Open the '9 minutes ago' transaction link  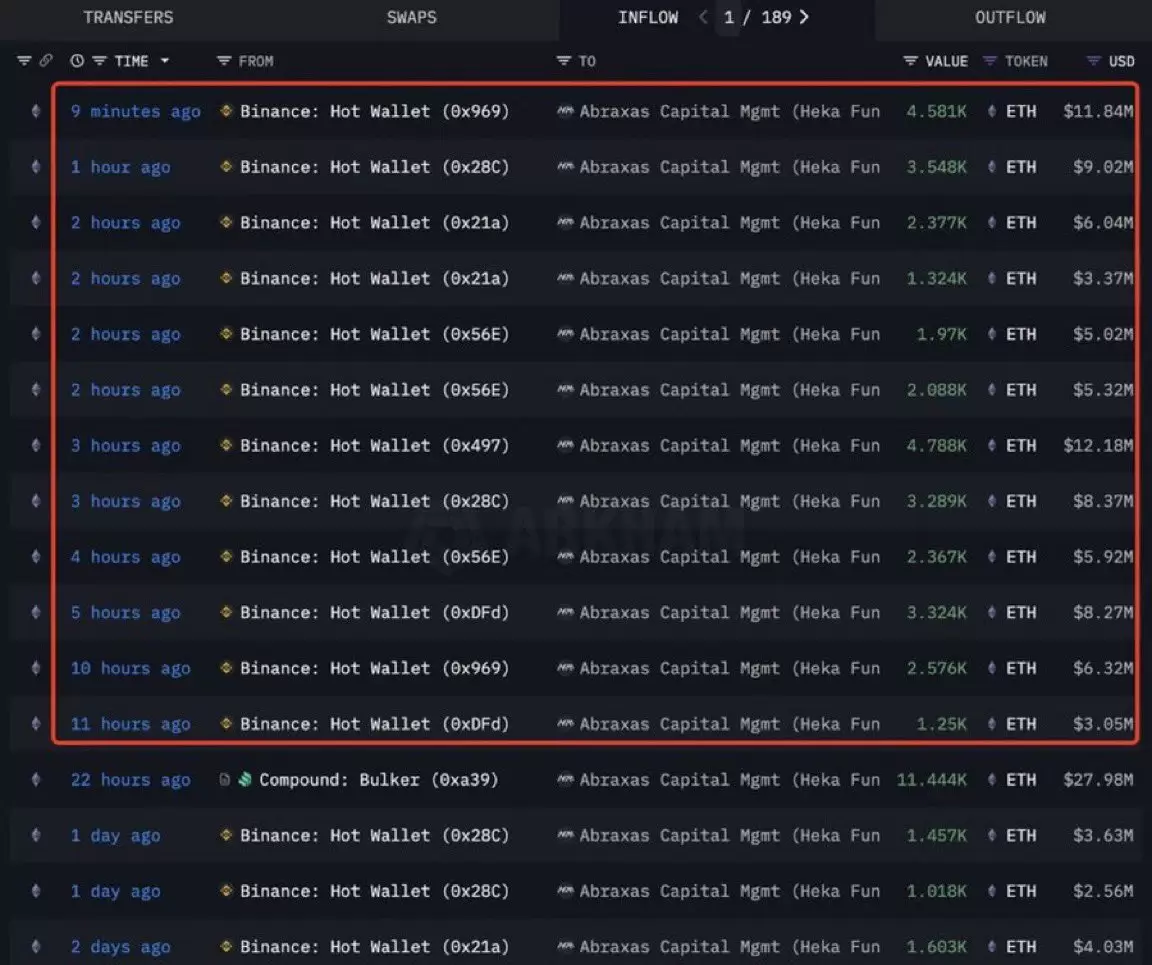(x=135, y=112)
